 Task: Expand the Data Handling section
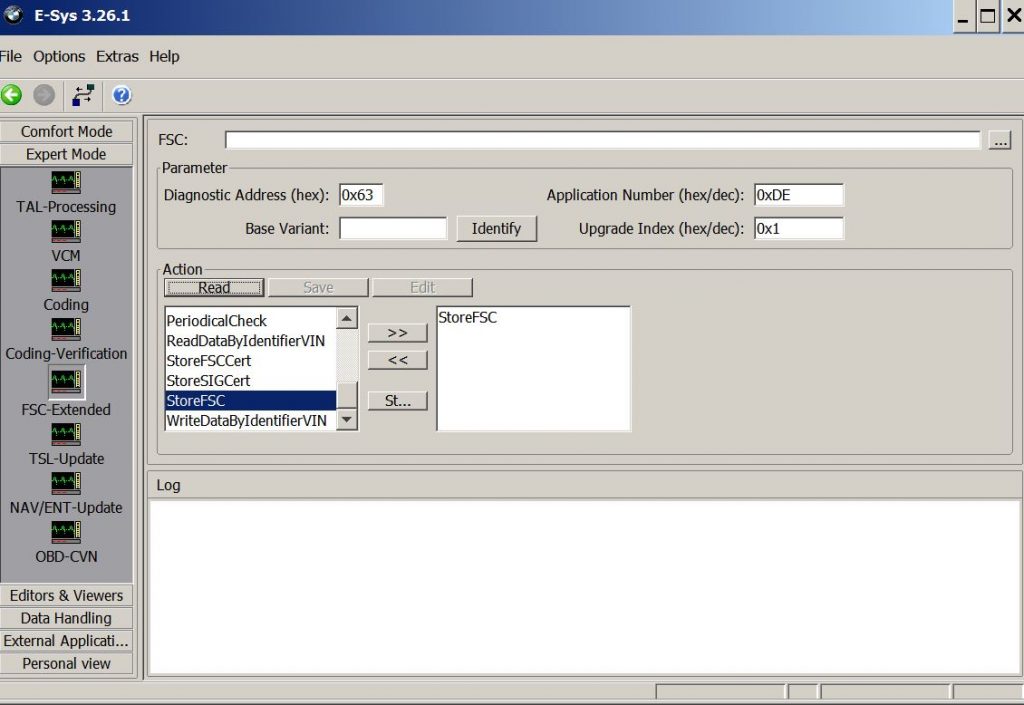[x=67, y=618]
